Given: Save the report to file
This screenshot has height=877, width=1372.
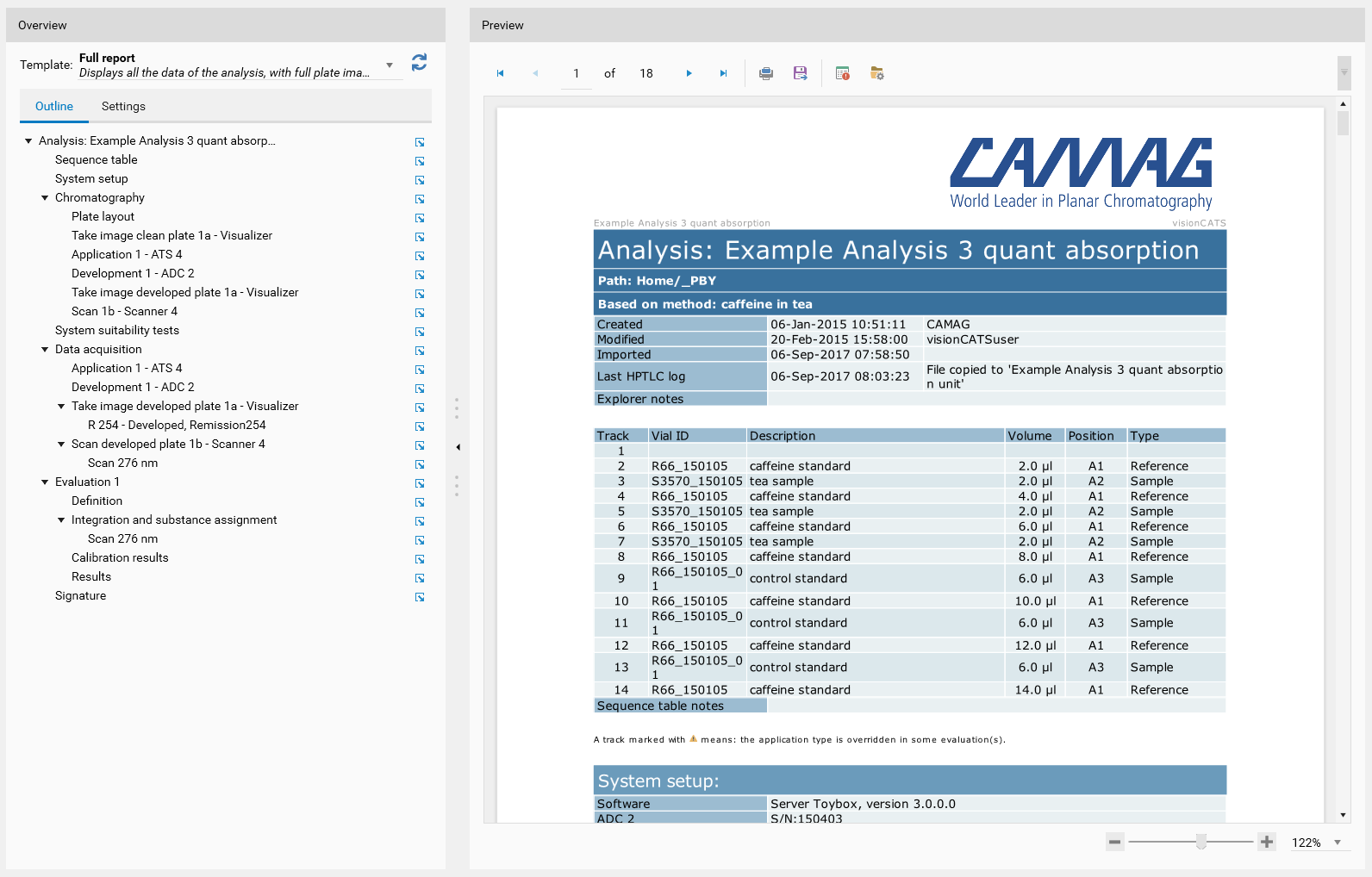Looking at the screenshot, I should coord(801,73).
